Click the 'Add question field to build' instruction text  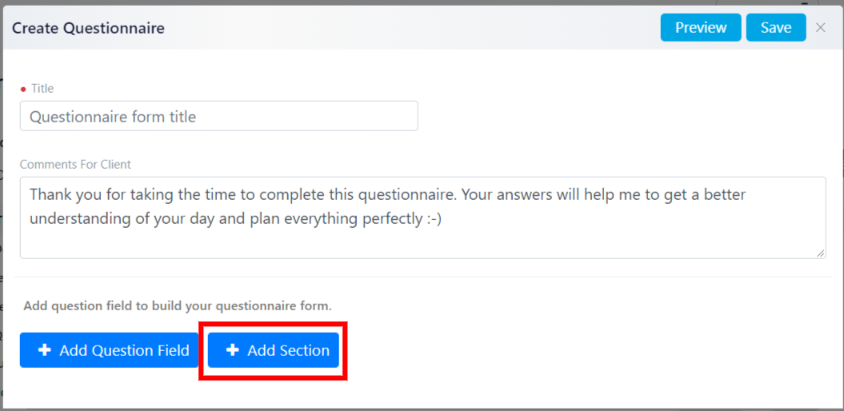(178, 306)
